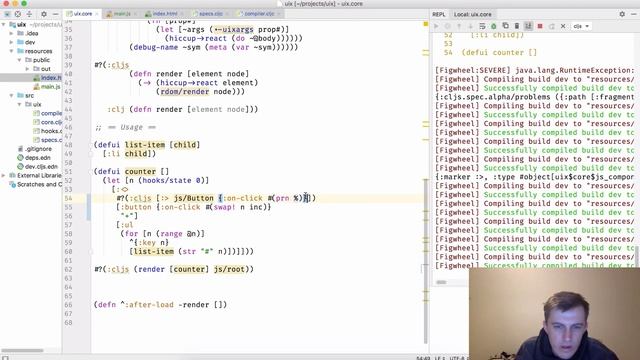Click the Figwheel:SEVERE line in REPL output
The width and height of the screenshot is (640, 360).
click(x=534, y=70)
